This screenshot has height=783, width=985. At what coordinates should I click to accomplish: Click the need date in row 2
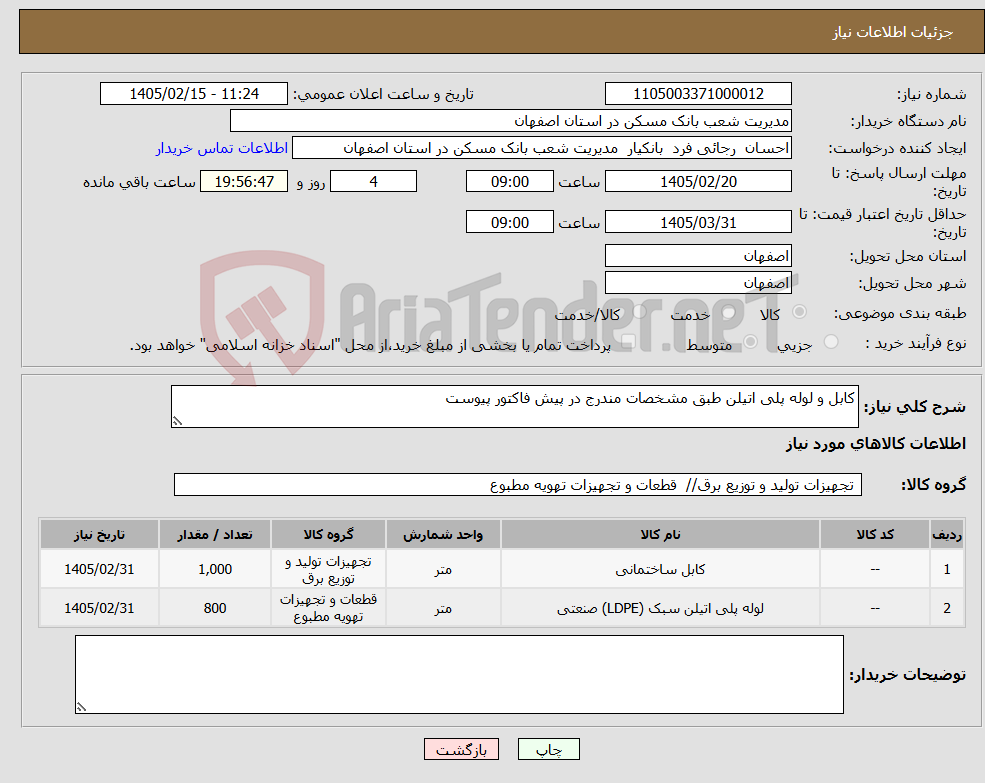click(99, 608)
